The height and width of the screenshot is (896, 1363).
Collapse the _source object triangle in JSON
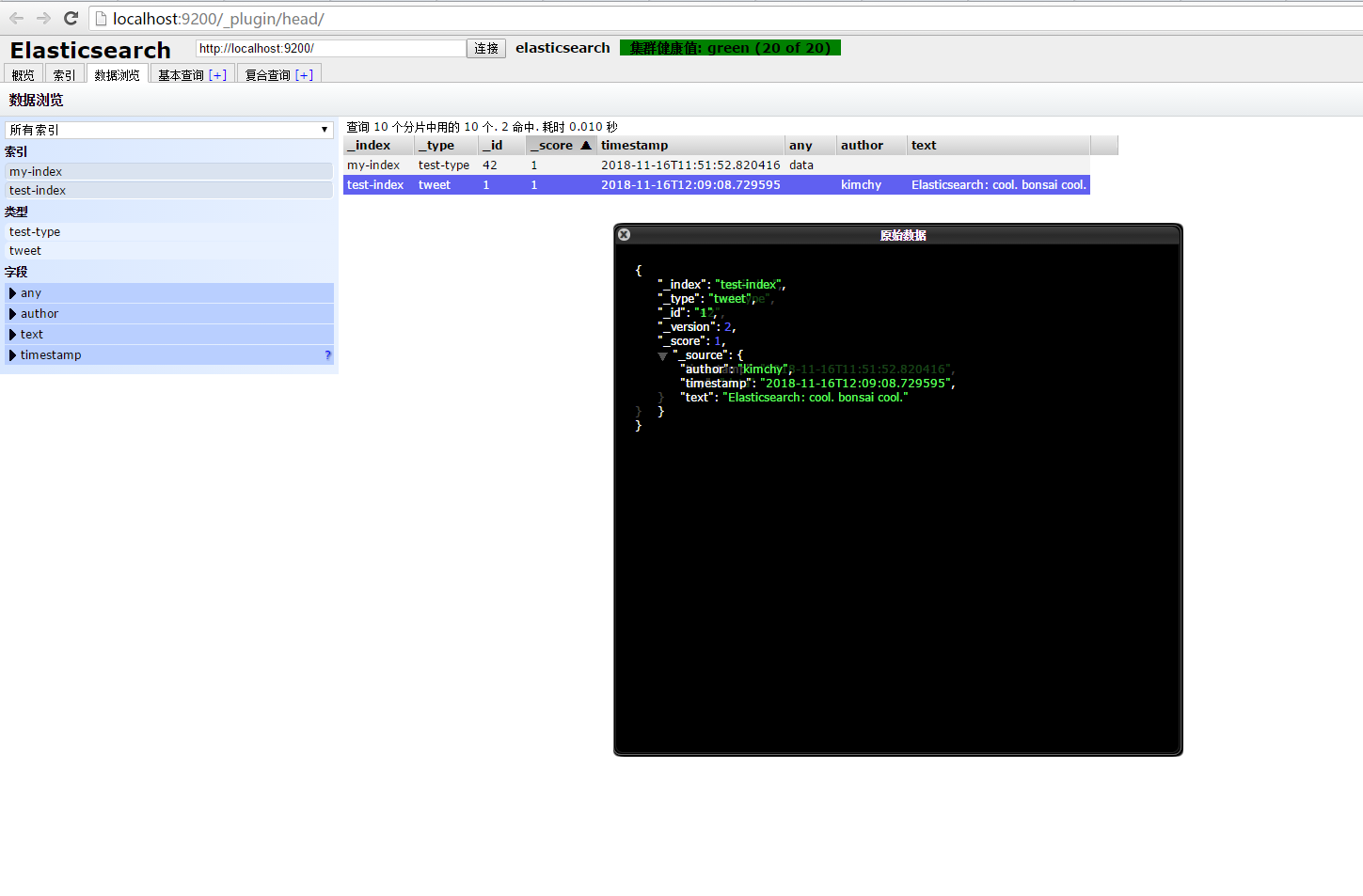(x=663, y=356)
